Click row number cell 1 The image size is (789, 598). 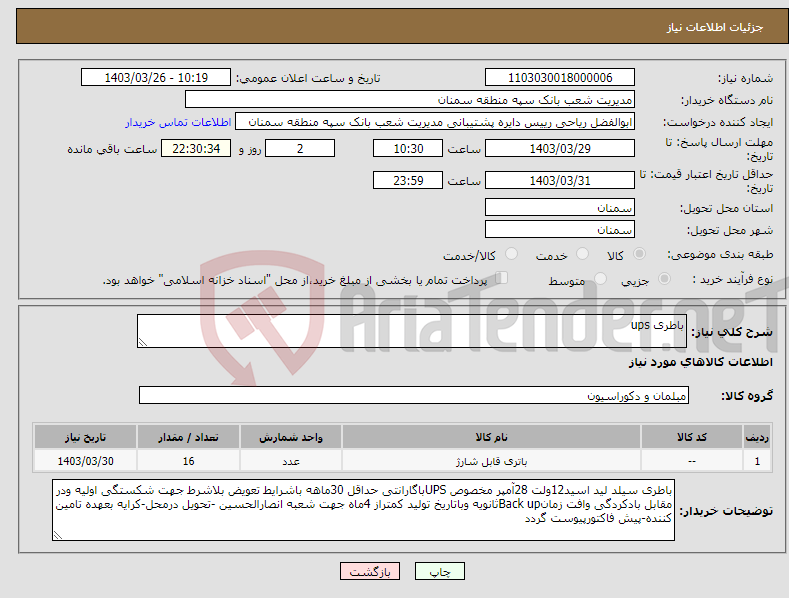tap(757, 461)
